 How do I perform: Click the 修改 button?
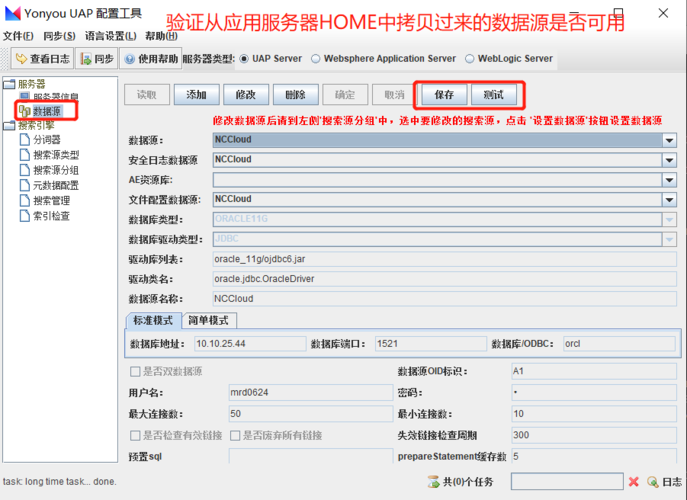coord(246,95)
